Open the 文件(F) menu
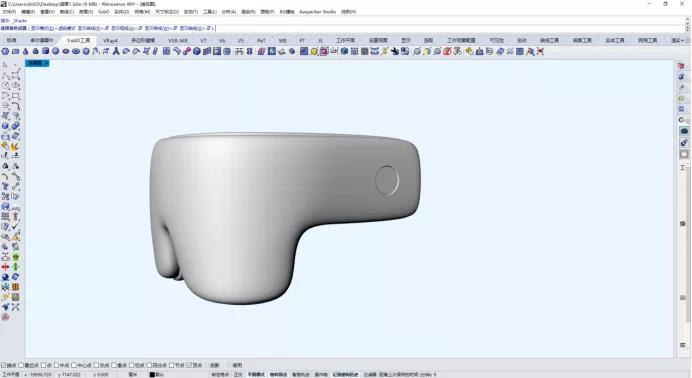This screenshot has width=692, height=378. click(9, 12)
